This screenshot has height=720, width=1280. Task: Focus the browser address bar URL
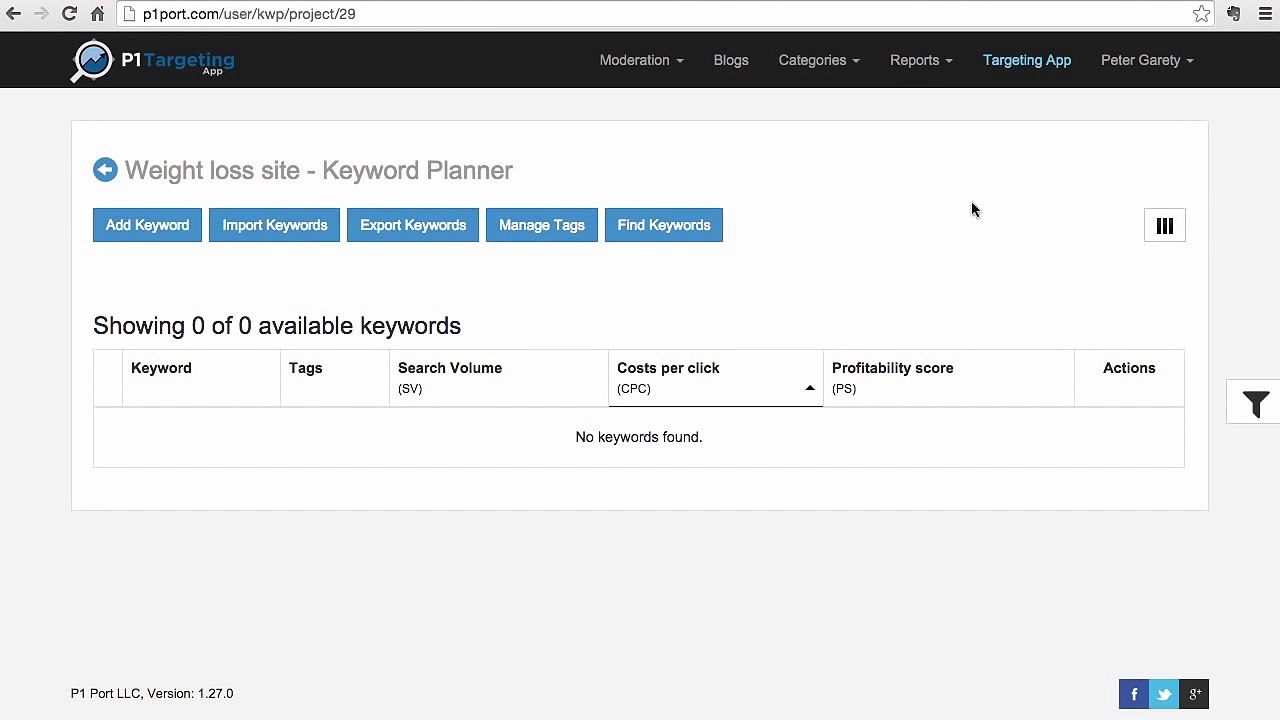[x=249, y=14]
